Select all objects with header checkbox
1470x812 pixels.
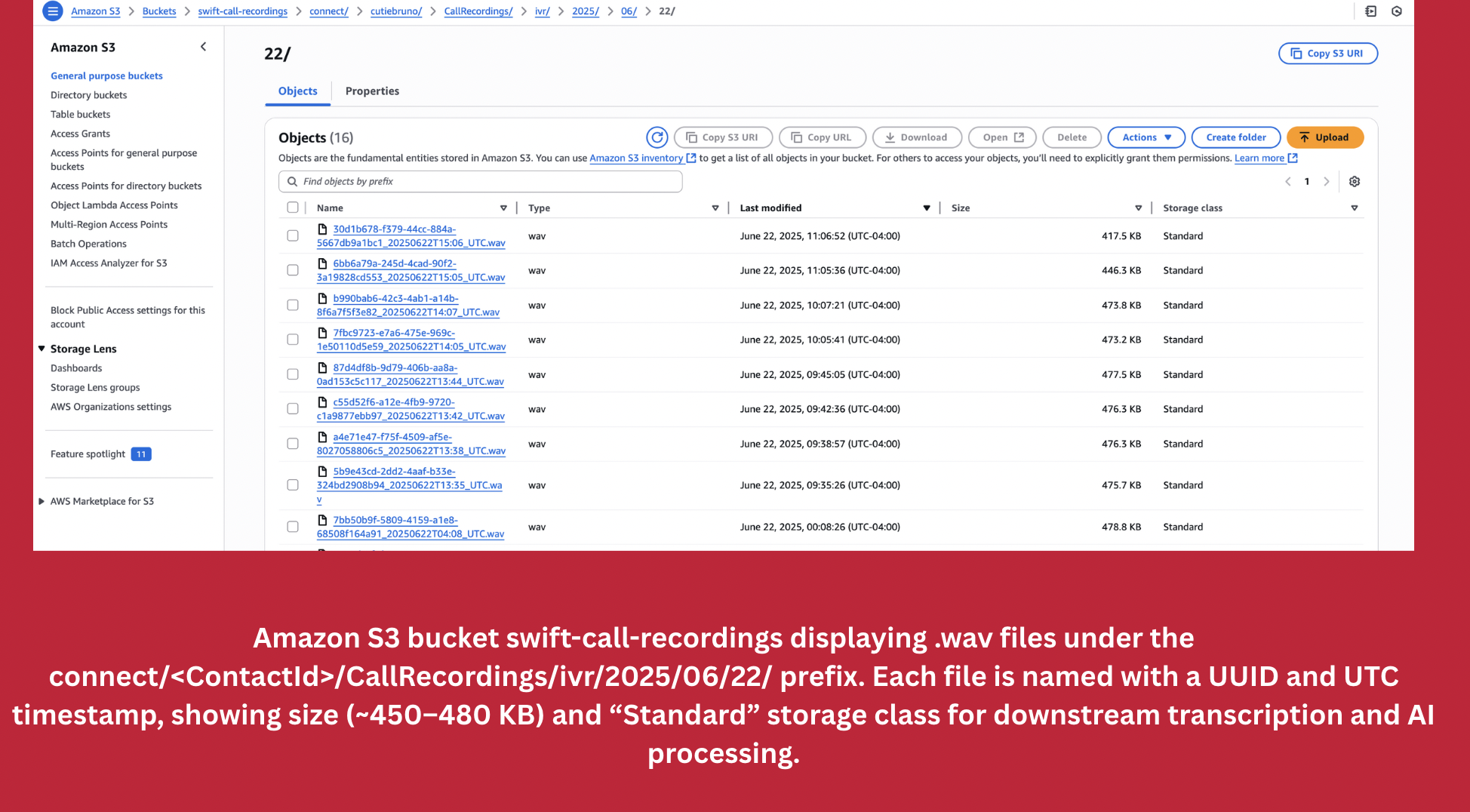tap(293, 208)
